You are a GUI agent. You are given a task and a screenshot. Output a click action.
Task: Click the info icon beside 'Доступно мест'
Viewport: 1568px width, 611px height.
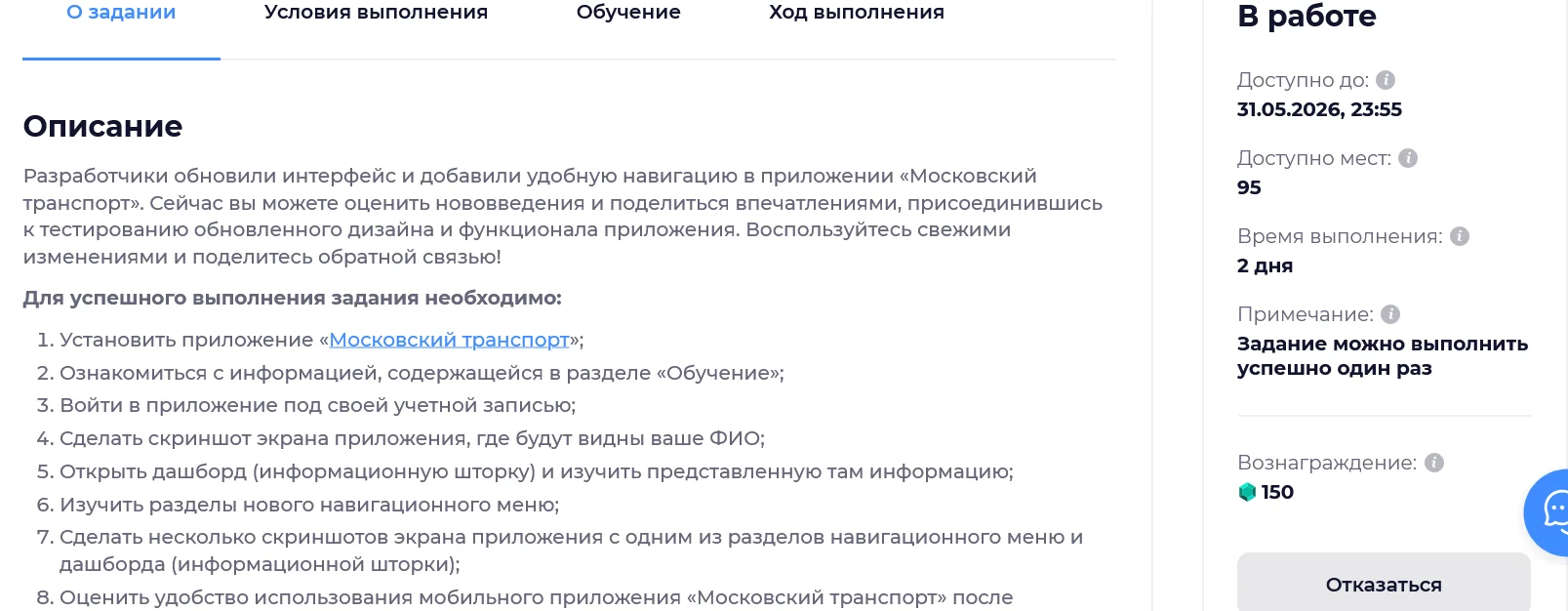coord(1408,158)
